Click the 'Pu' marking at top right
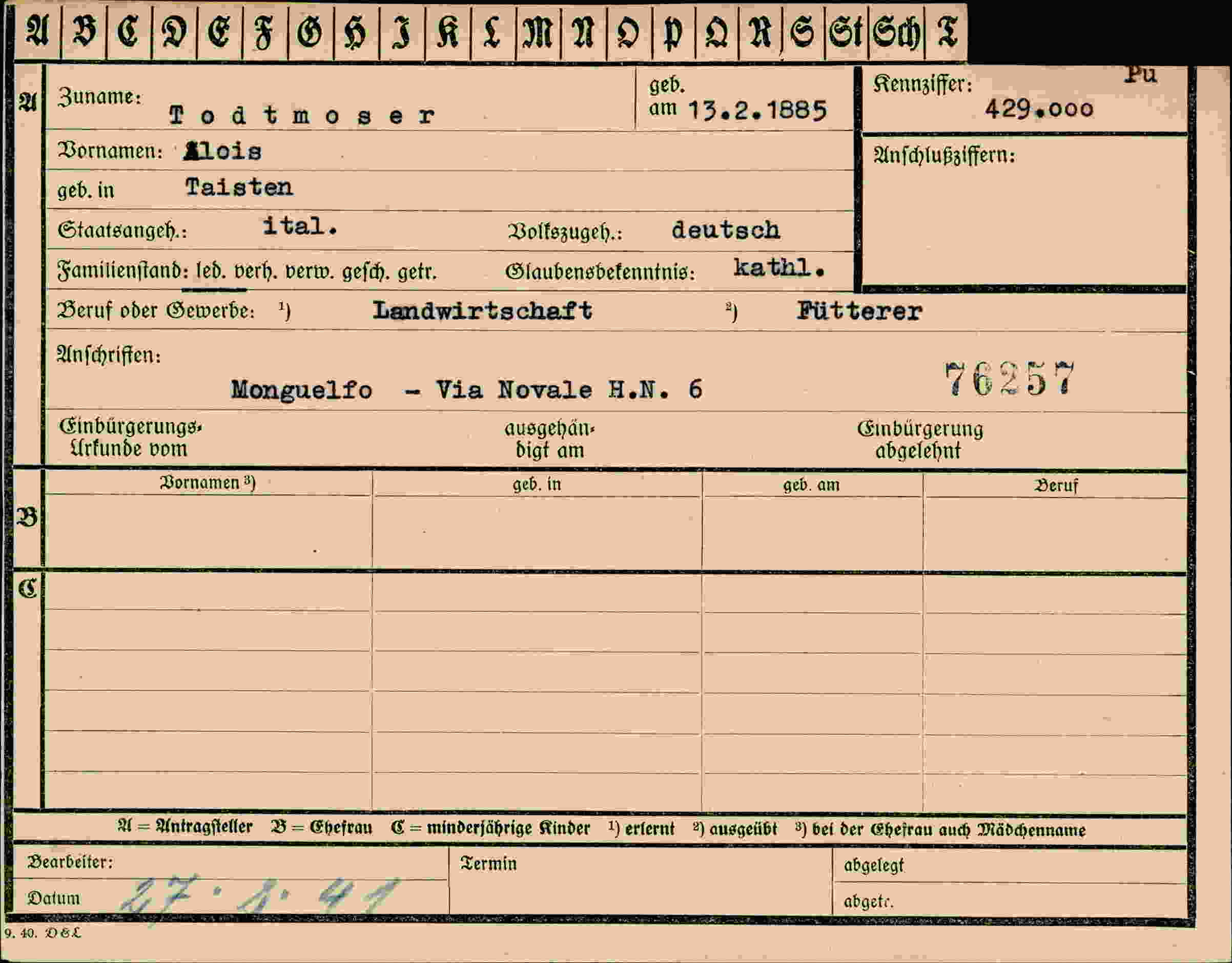Viewport: 1232px width, 963px height. 1140,74
